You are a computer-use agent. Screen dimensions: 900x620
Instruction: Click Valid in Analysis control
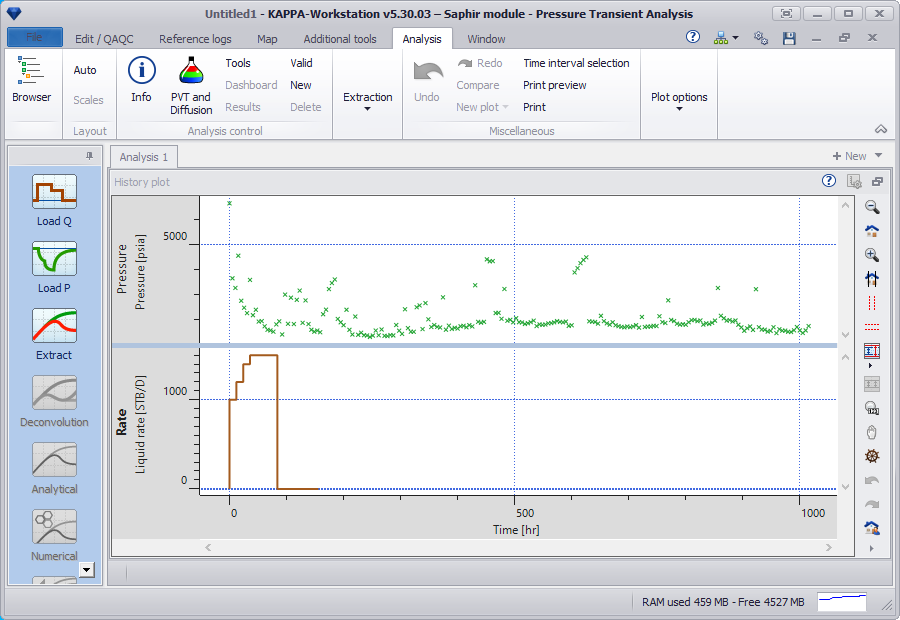pos(301,63)
